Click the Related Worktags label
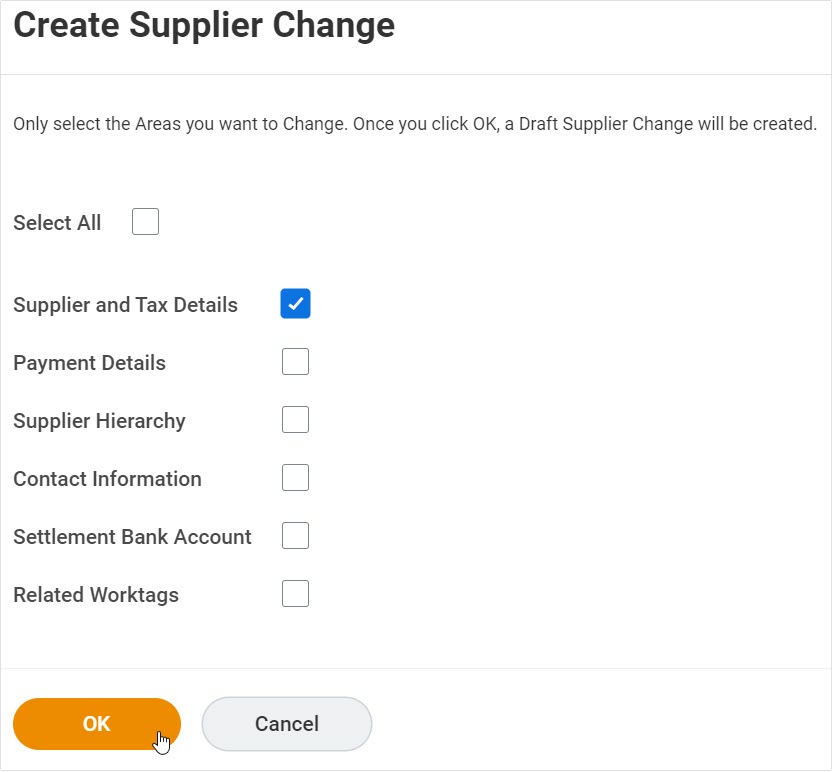Viewport: 833px width, 772px height. [x=95, y=594]
